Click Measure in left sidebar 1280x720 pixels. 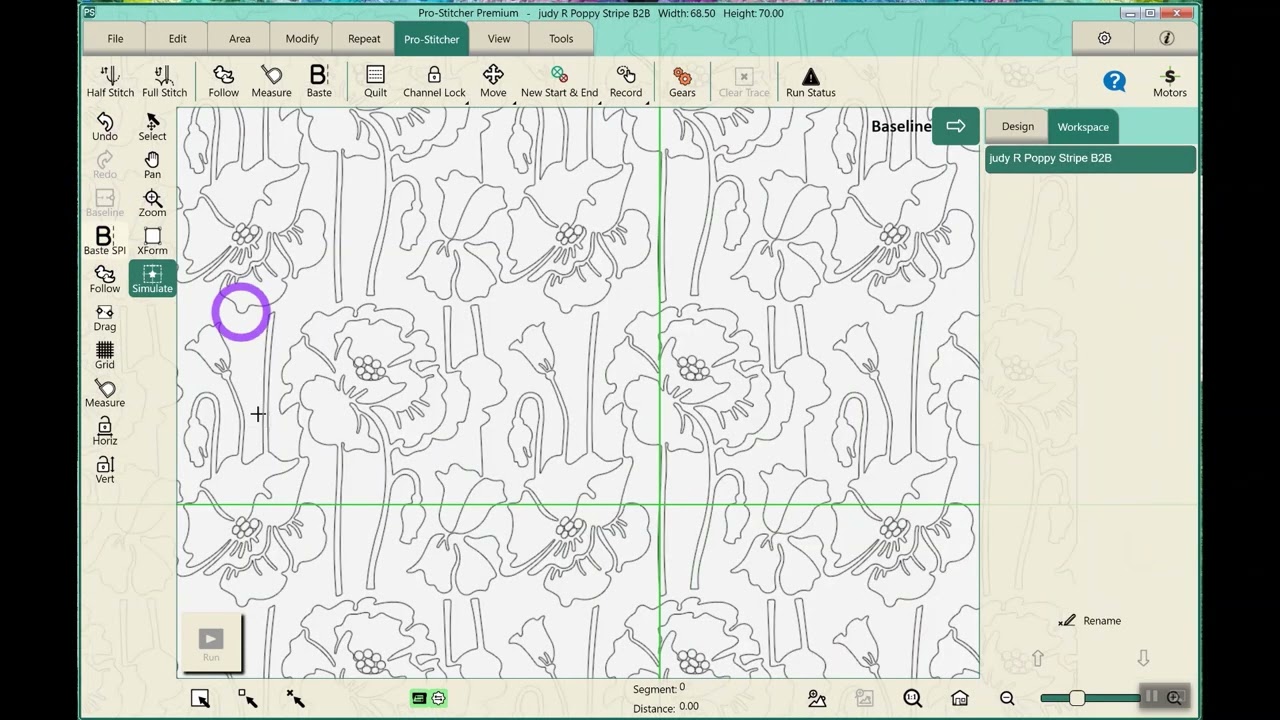point(105,393)
